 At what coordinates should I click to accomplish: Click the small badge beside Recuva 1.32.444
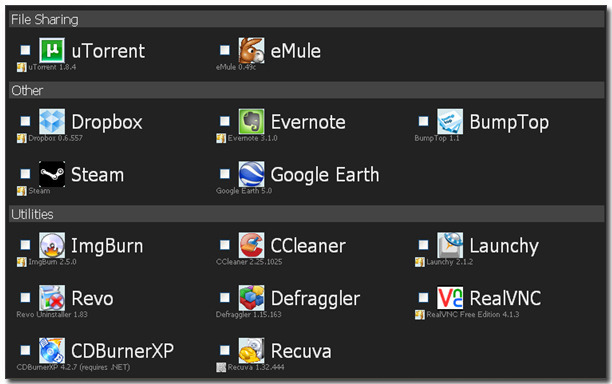pos(221,368)
